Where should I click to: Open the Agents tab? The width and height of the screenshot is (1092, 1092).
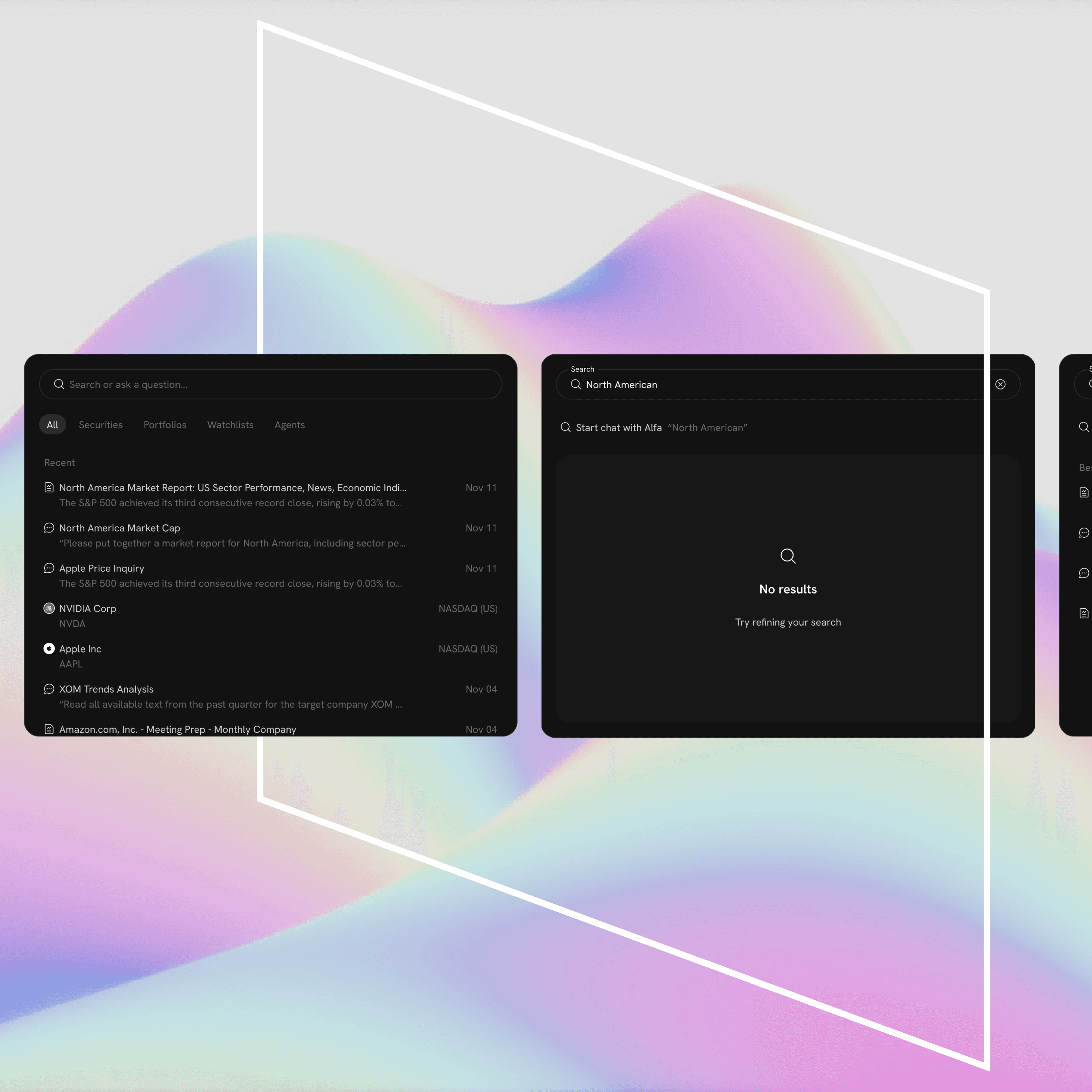point(289,424)
